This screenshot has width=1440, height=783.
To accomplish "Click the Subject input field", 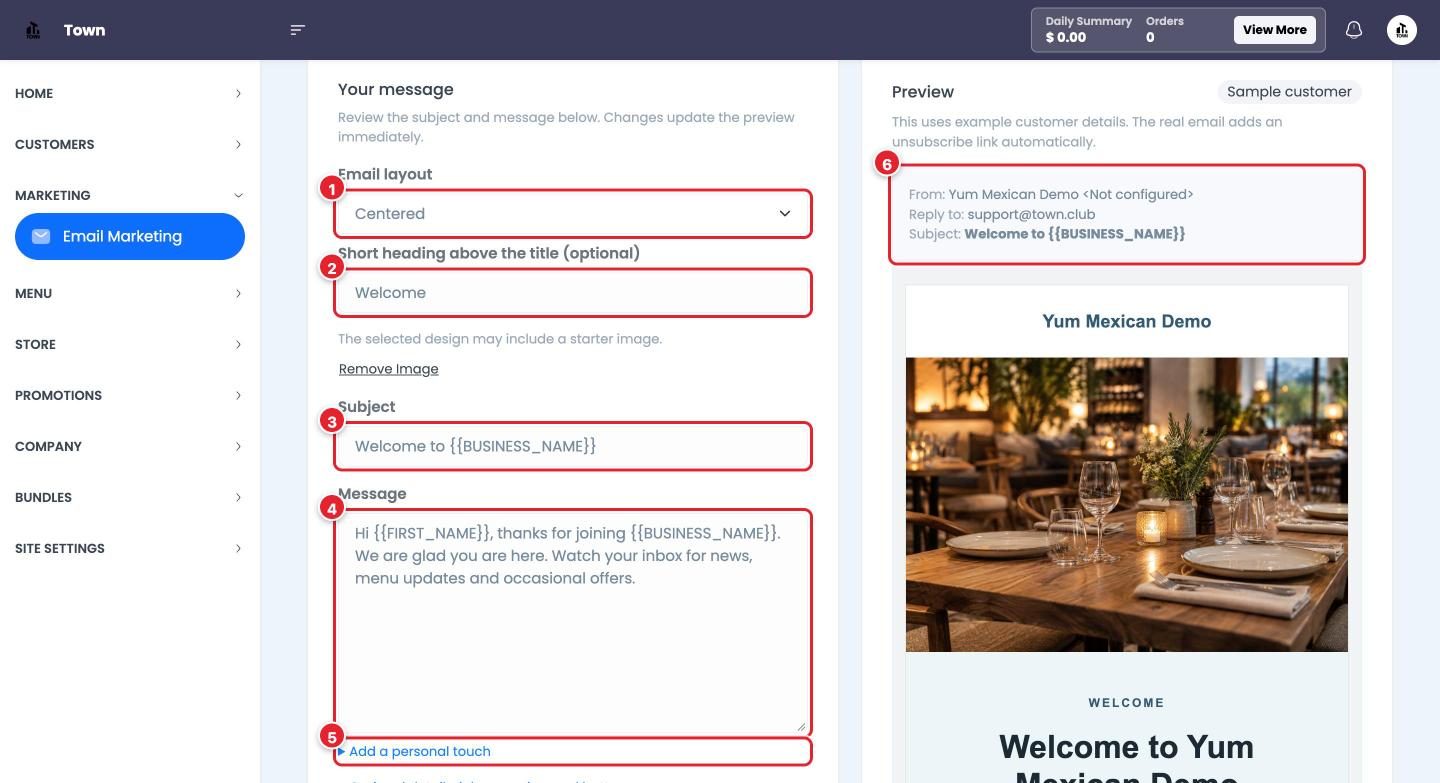I will tap(572, 446).
